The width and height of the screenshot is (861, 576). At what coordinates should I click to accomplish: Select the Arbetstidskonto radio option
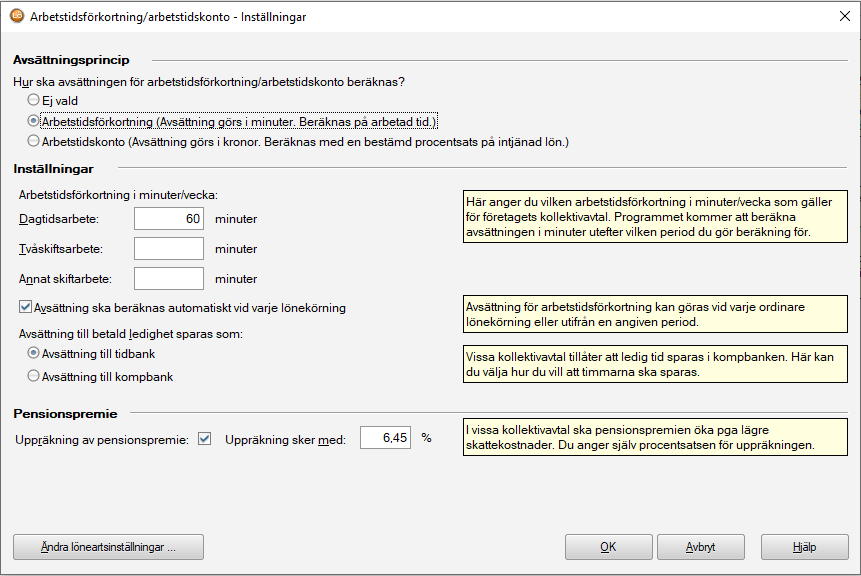(34, 142)
